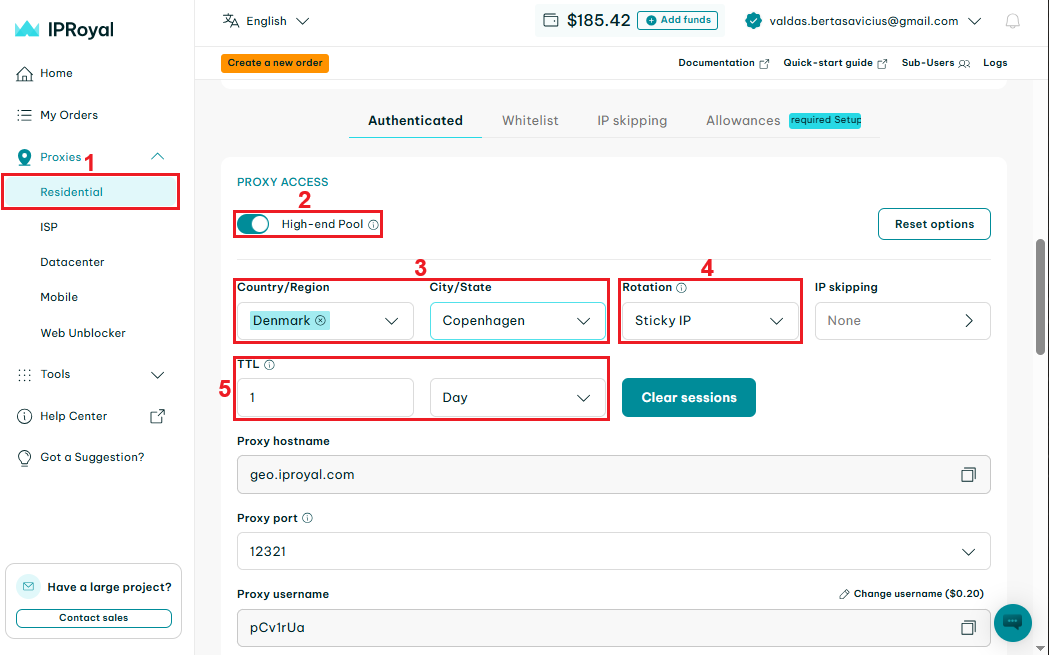1049x655 pixels.
Task: Switch to the Whitelist tab
Action: tap(530, 120)
